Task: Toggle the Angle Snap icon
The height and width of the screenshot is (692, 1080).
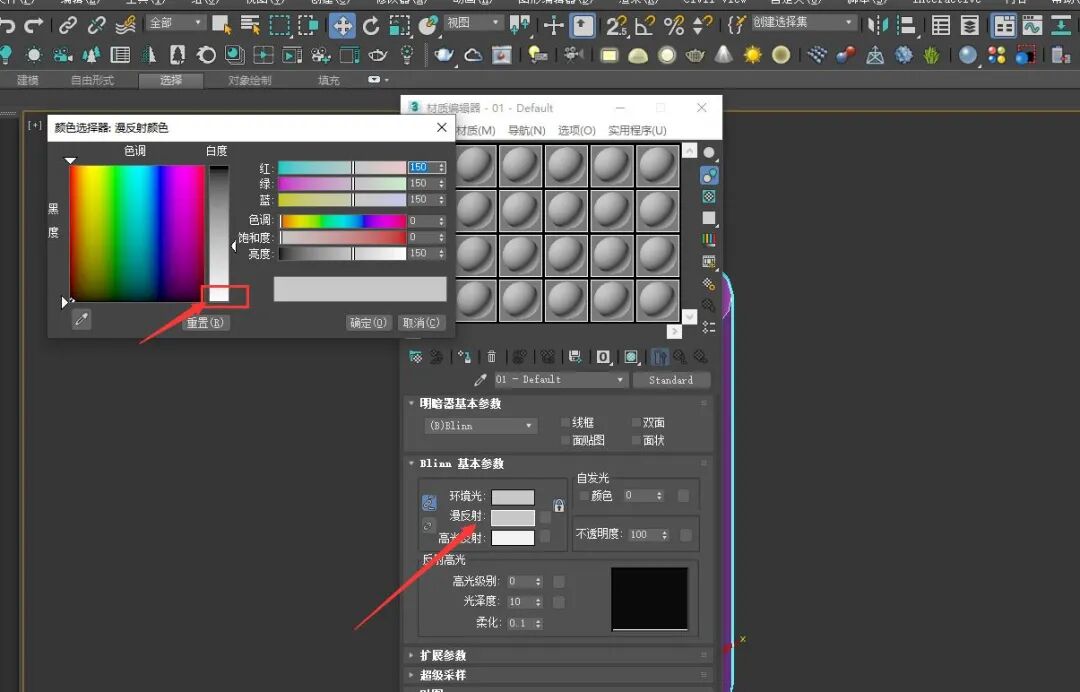Action: point(645,26)
